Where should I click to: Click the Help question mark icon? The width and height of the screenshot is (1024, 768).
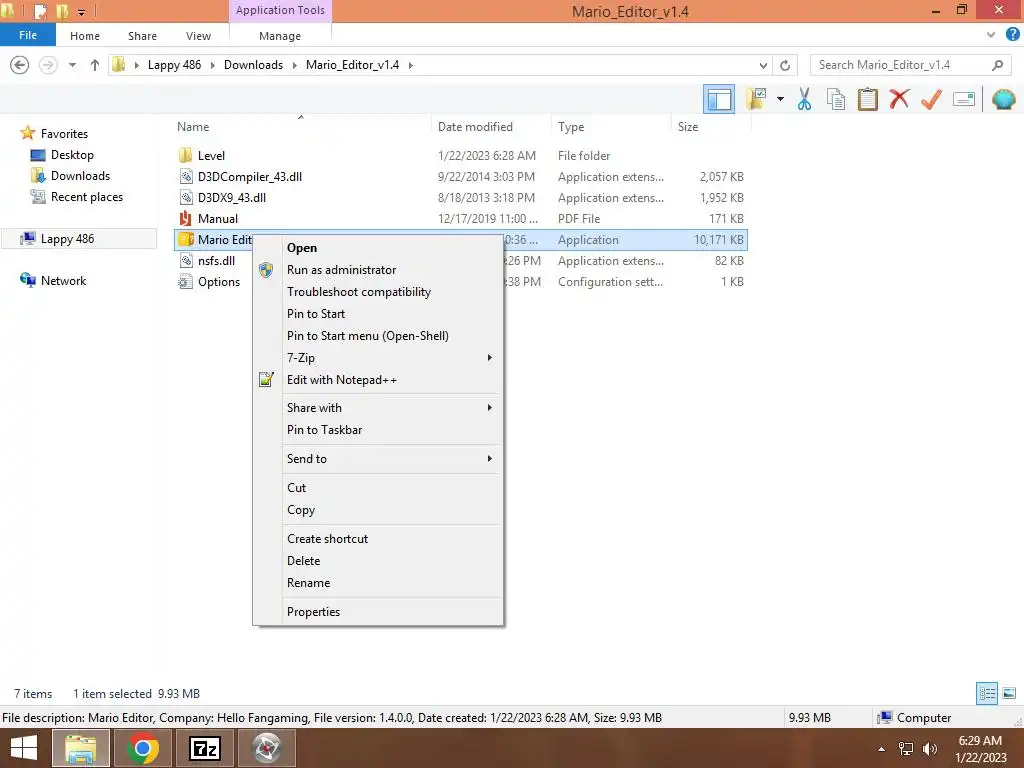1012,35
